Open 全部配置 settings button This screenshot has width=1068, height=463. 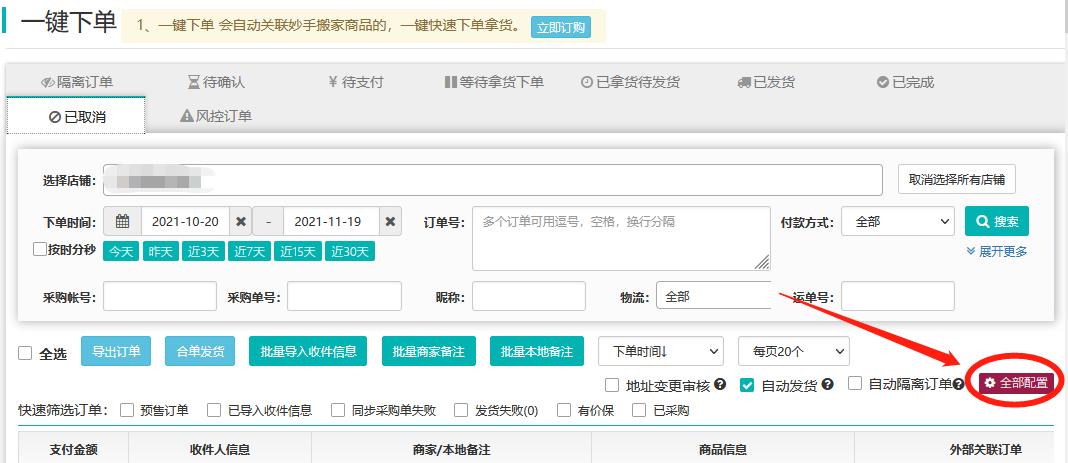(x=1016, y=383)
